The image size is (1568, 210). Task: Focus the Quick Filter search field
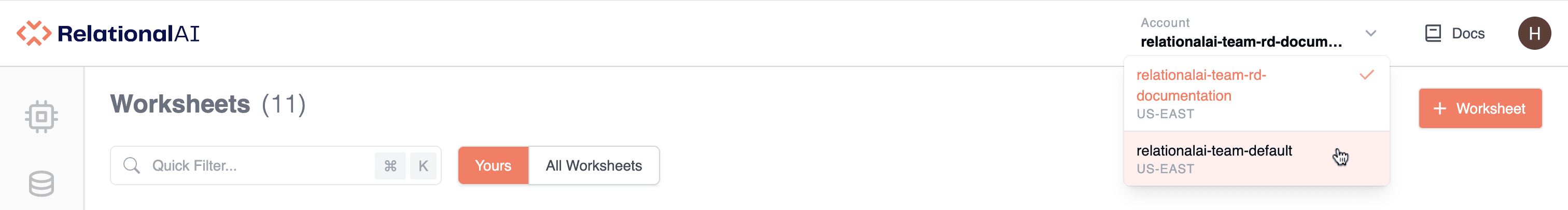[x=256, y=165]
